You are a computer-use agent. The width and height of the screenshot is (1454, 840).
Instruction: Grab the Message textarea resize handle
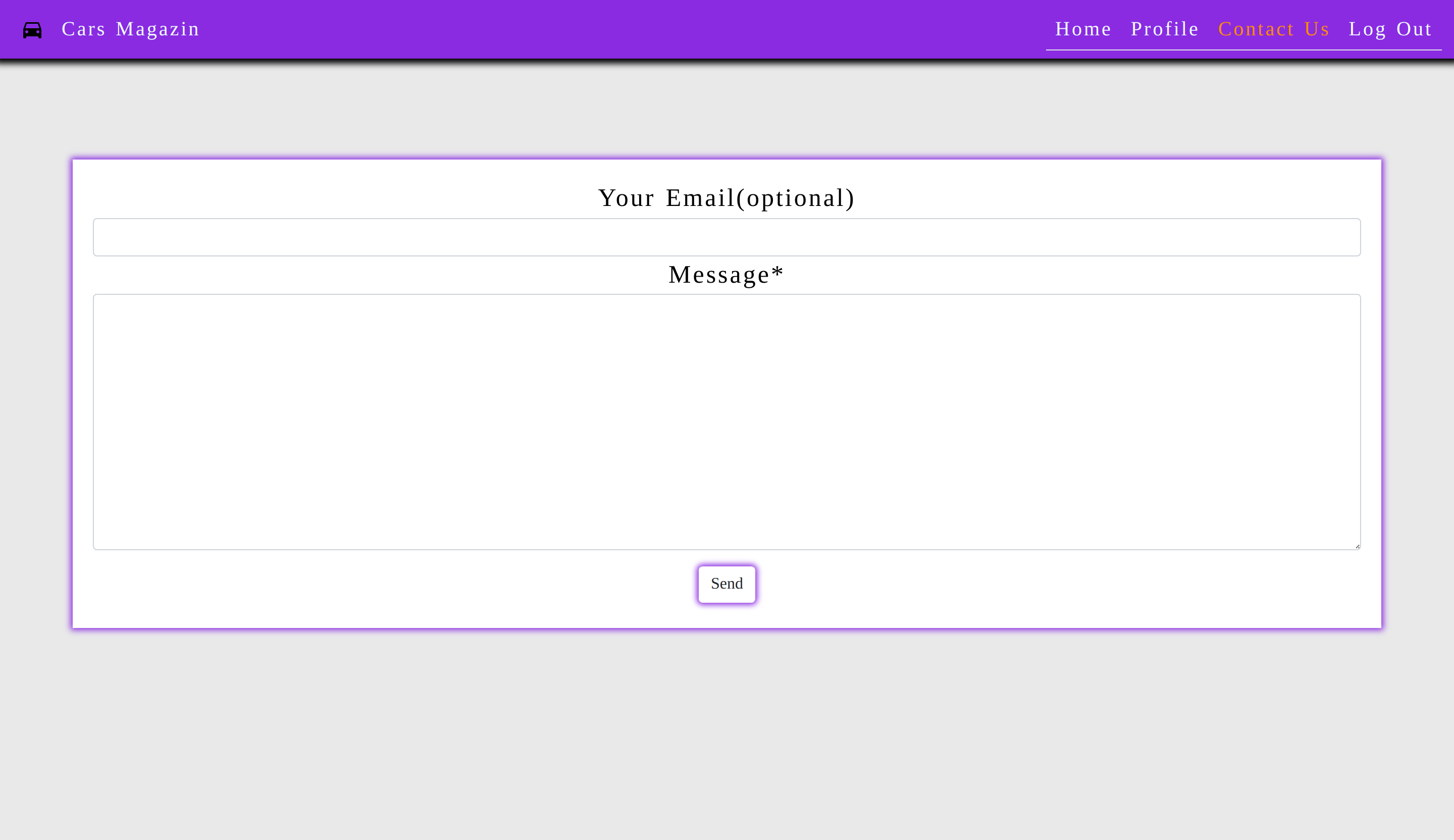coord(1357,546)
